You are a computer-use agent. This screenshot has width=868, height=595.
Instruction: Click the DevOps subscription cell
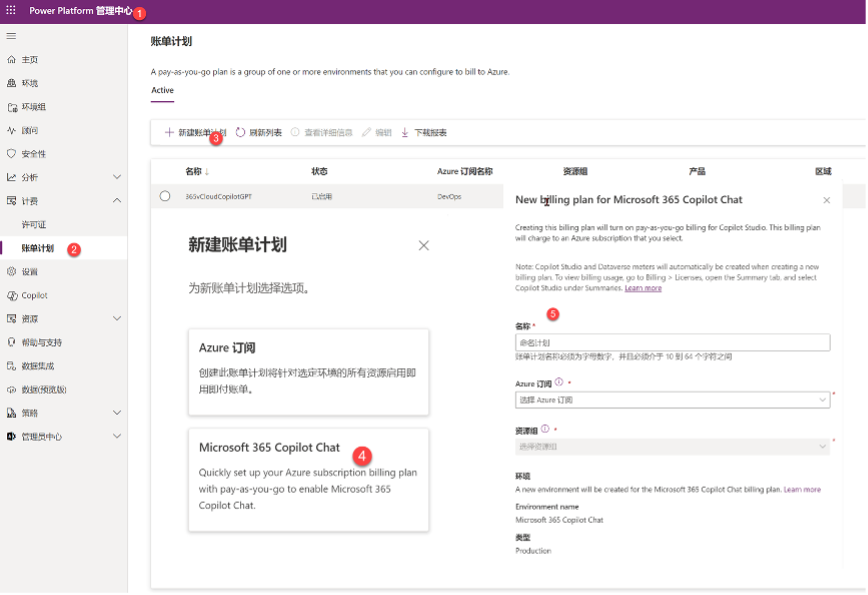pyautogui.click(x=449, y=197)
